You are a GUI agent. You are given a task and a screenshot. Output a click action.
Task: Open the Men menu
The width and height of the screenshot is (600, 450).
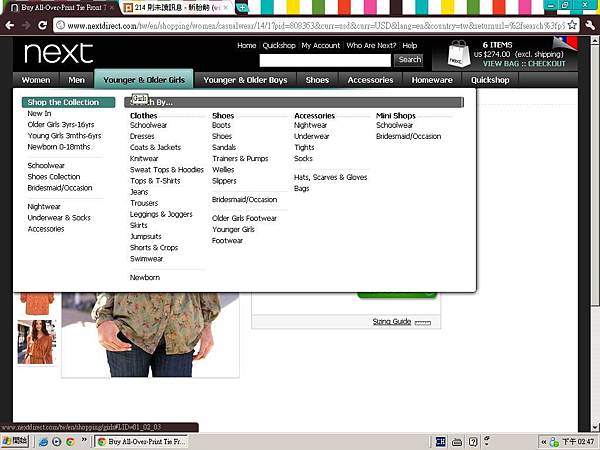tap(77, 80)
